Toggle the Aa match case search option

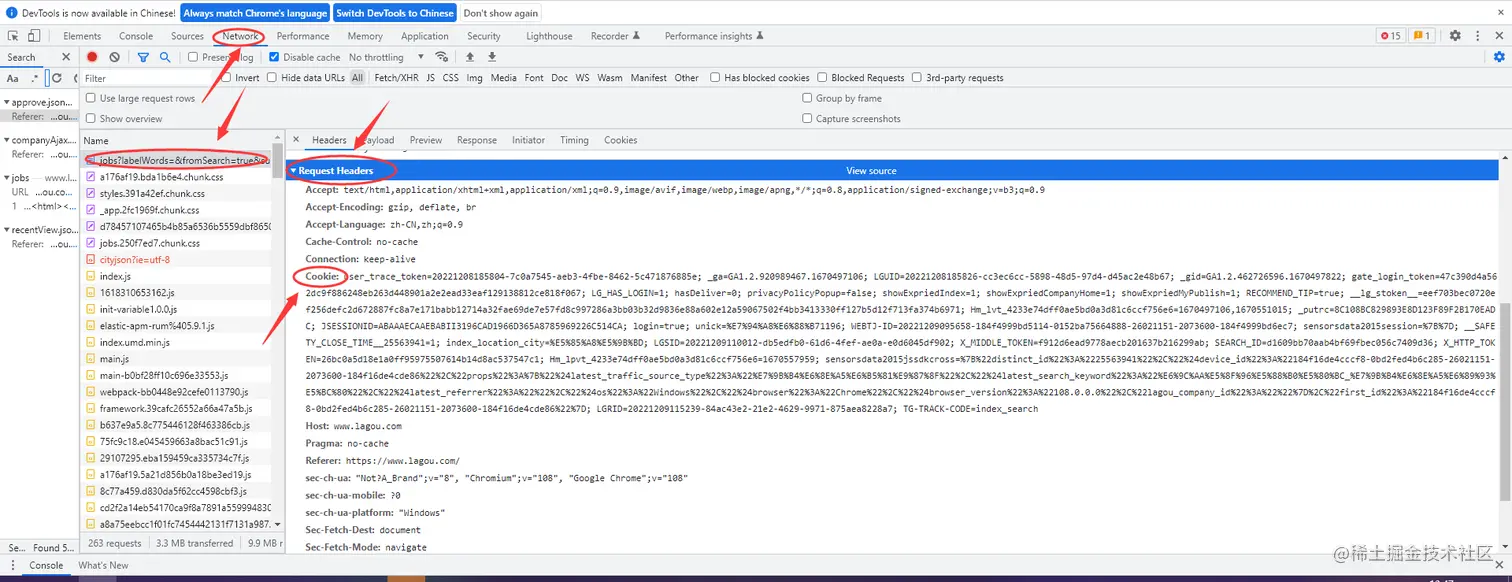pyautogui.click(x=13, y=78)
